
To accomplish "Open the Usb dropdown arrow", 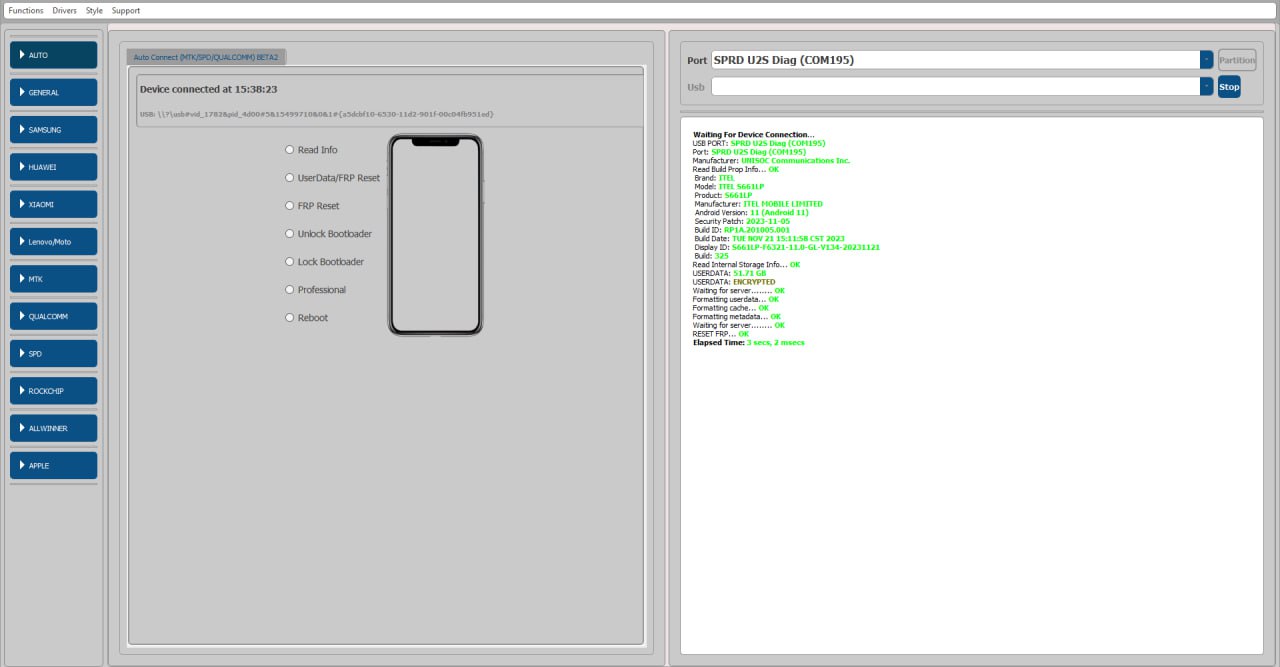I will [x=1207, y=87].
